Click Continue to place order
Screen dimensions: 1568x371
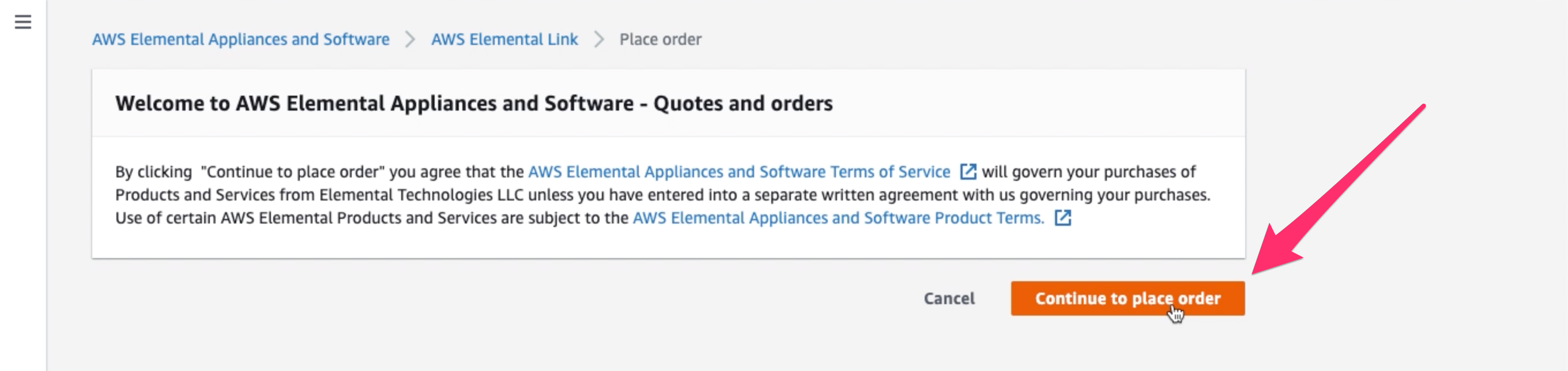(1128, 298)
